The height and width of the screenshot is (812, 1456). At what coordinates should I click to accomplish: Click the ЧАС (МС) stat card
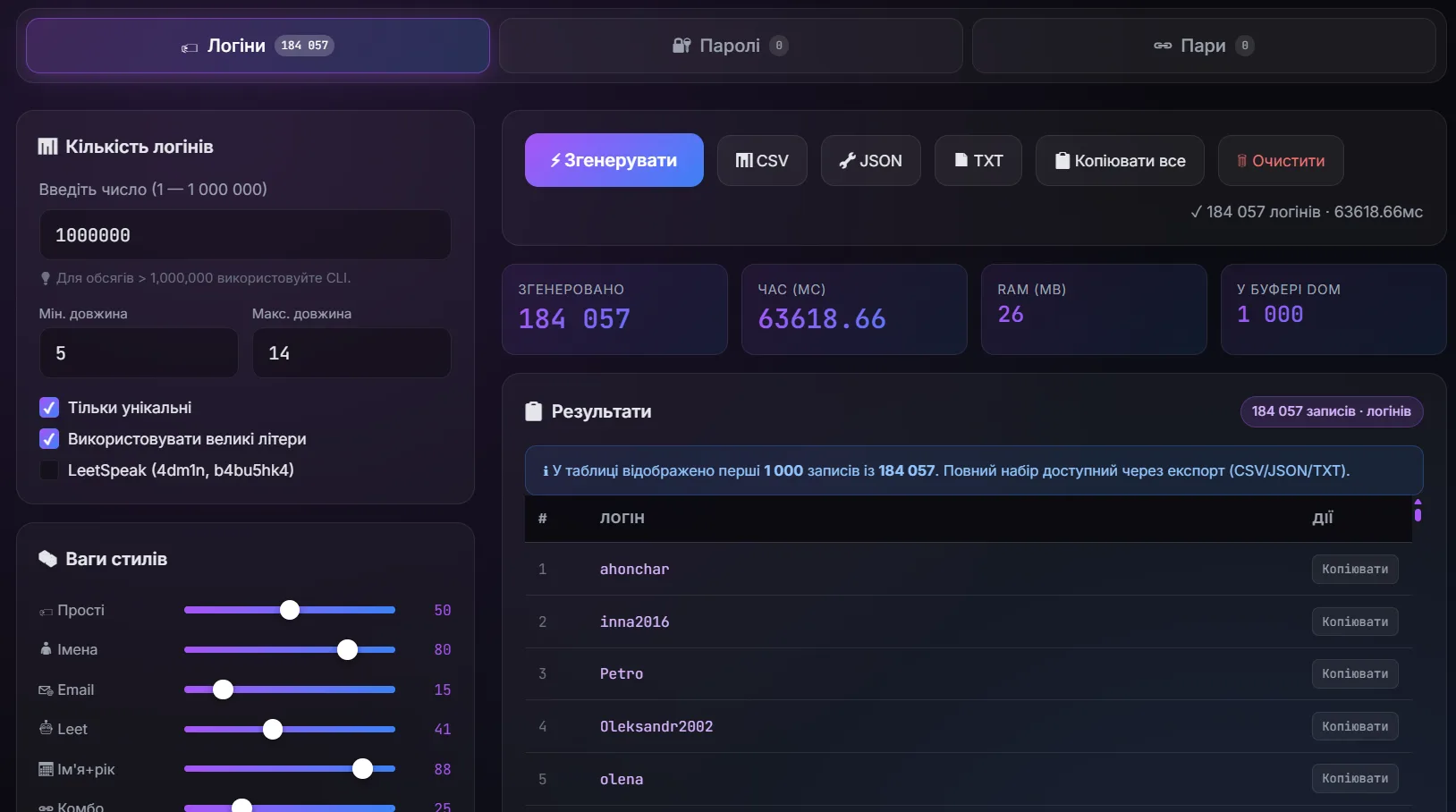click(x=854, y=309)
